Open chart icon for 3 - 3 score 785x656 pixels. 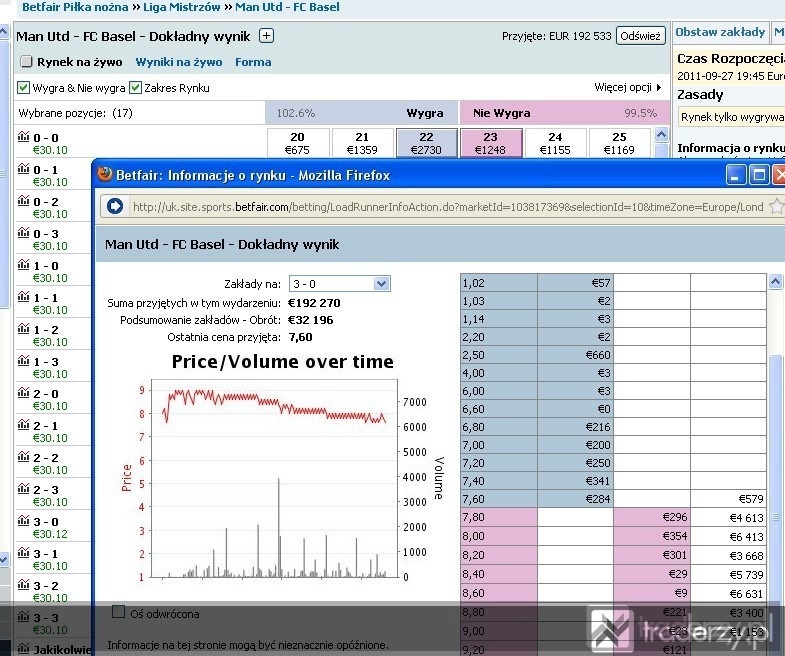tap(24, 617)
